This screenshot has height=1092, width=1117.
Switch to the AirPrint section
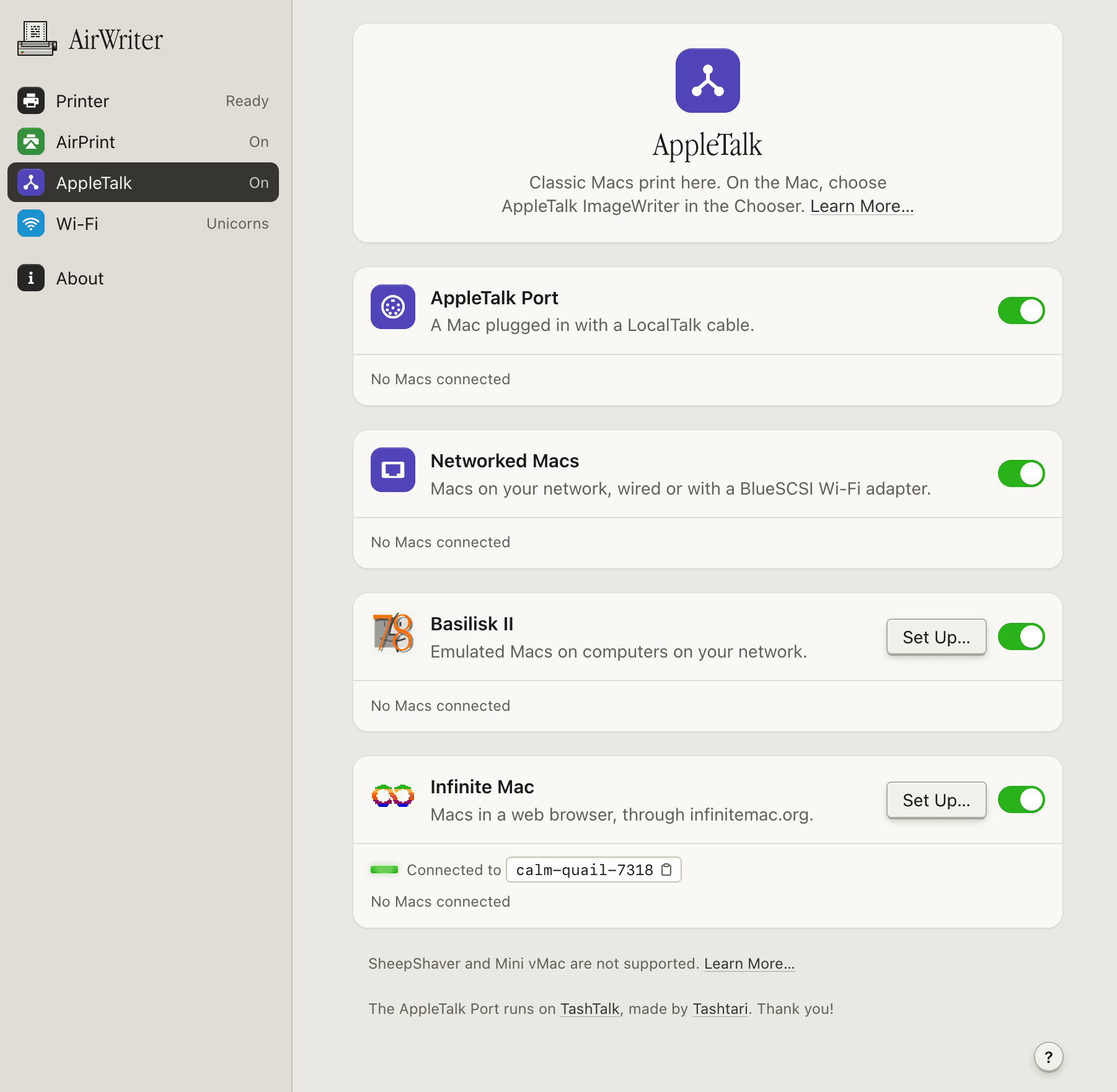143,141
